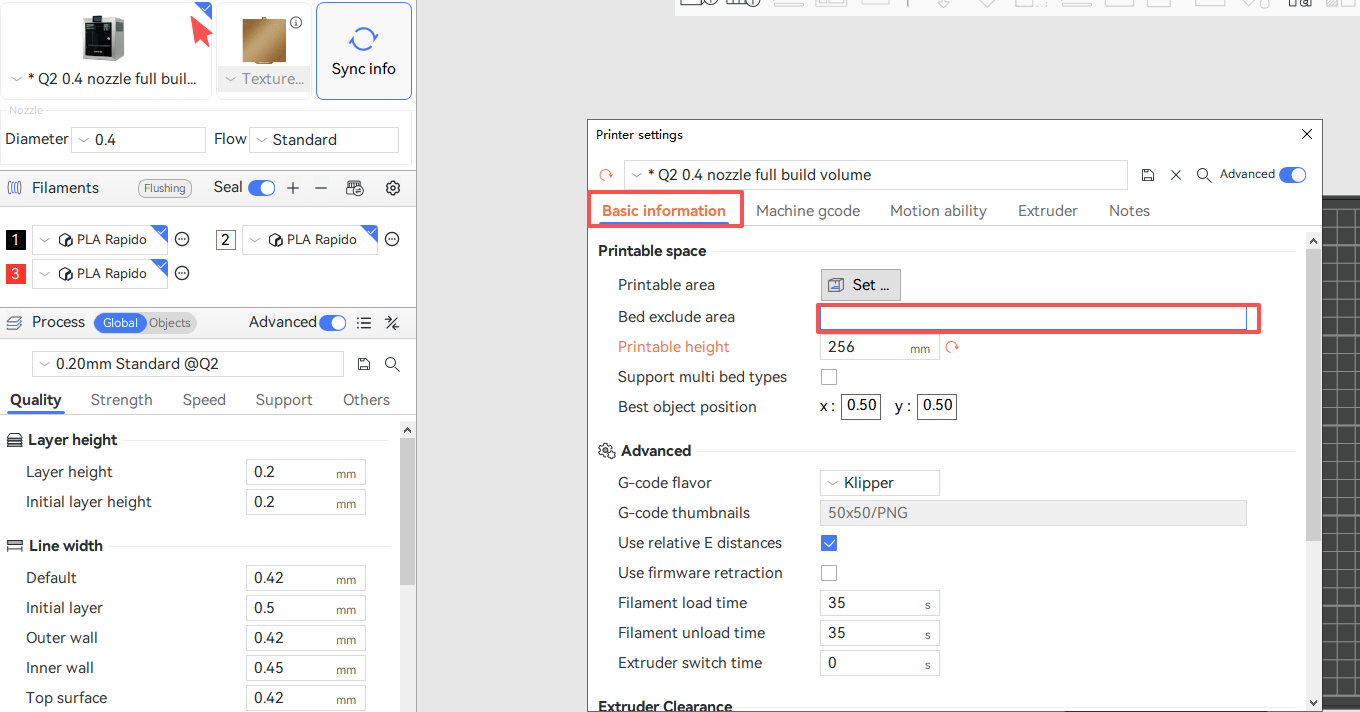Add a filament with the plus icon
Image resolution: width=1360 pixels, height=712 pixels.
pyautogui.click(x=293, y=188)
